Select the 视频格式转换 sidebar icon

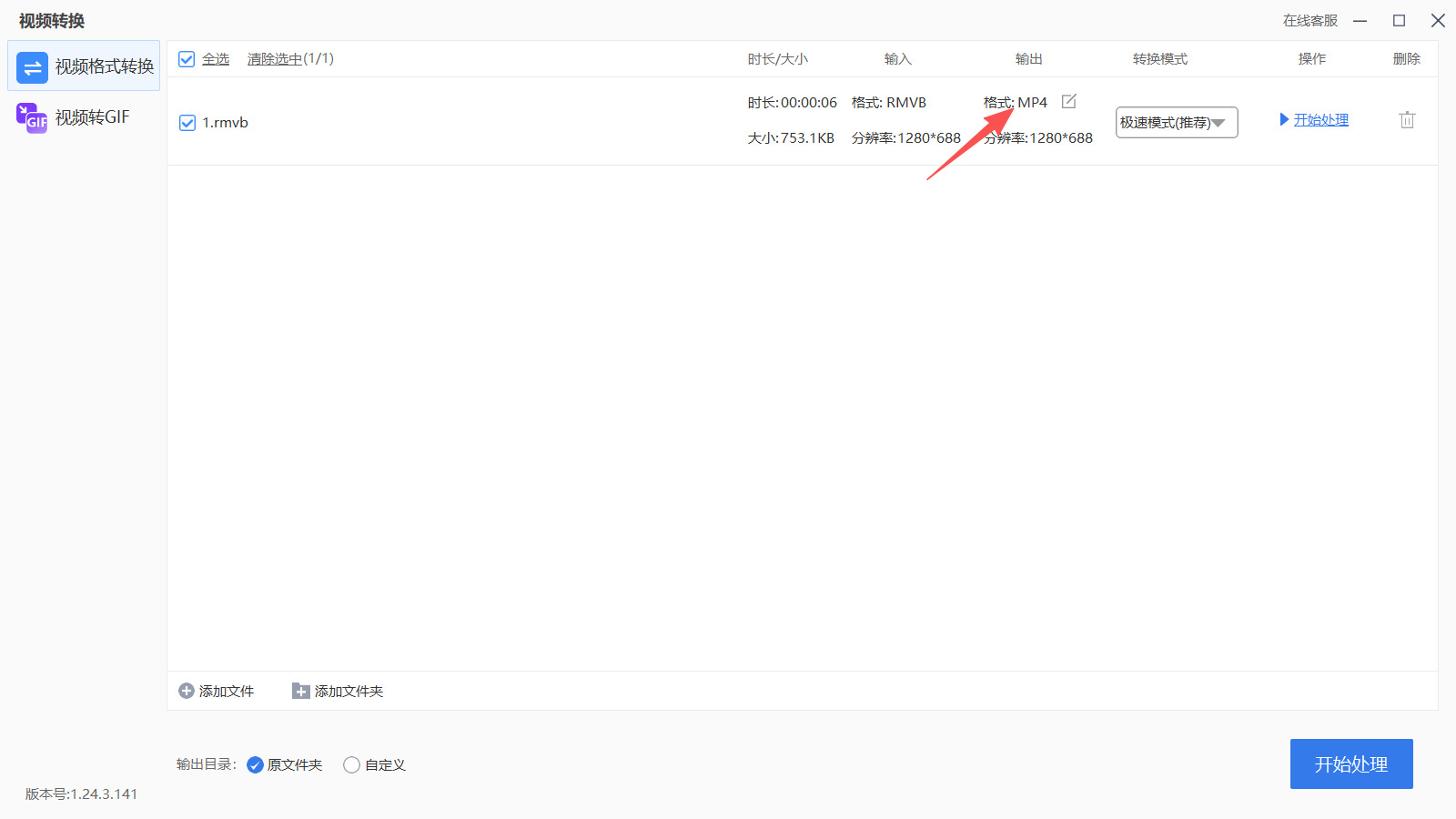32,66
